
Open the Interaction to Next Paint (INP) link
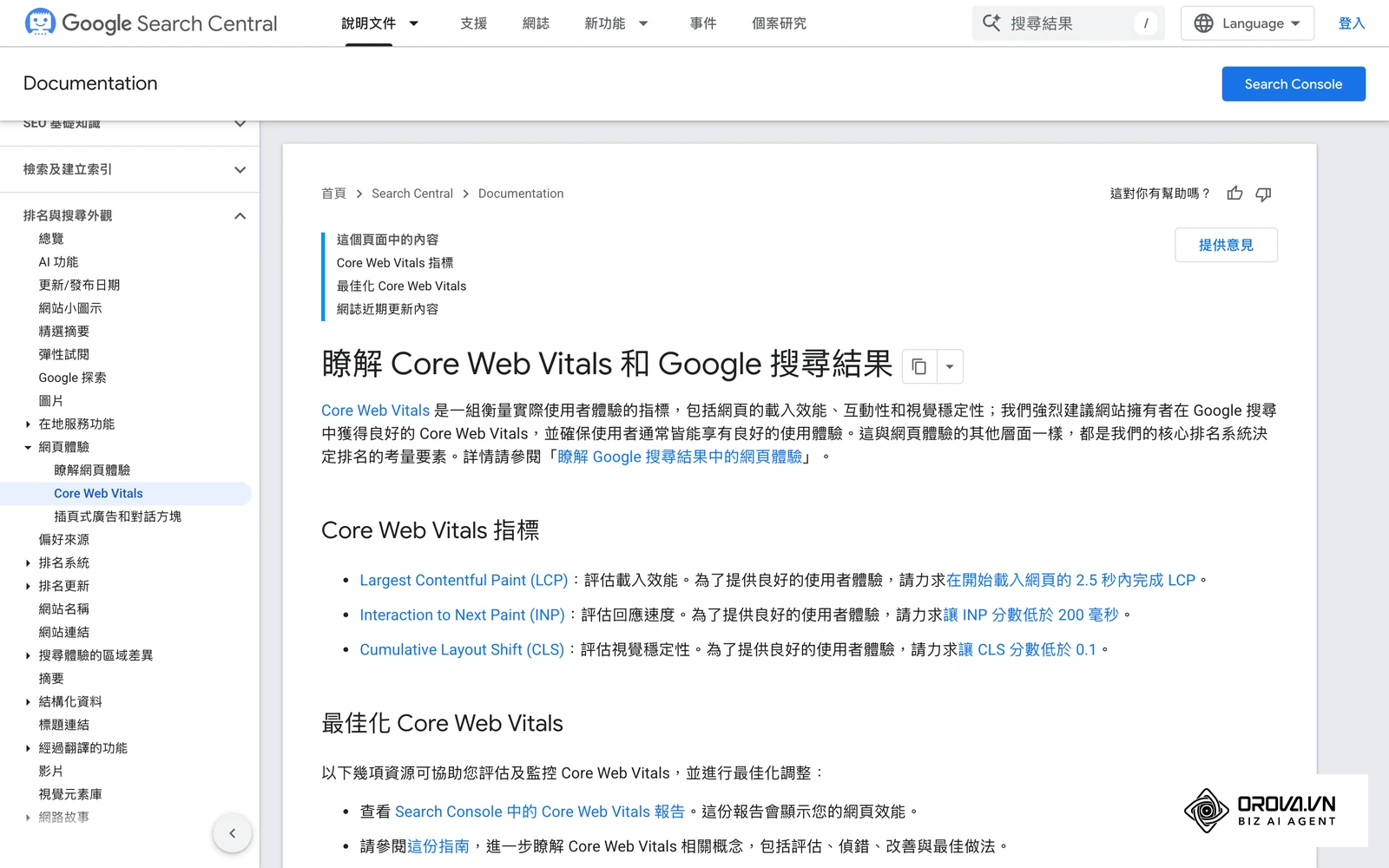pyautogui.click(x=463, y=615)
